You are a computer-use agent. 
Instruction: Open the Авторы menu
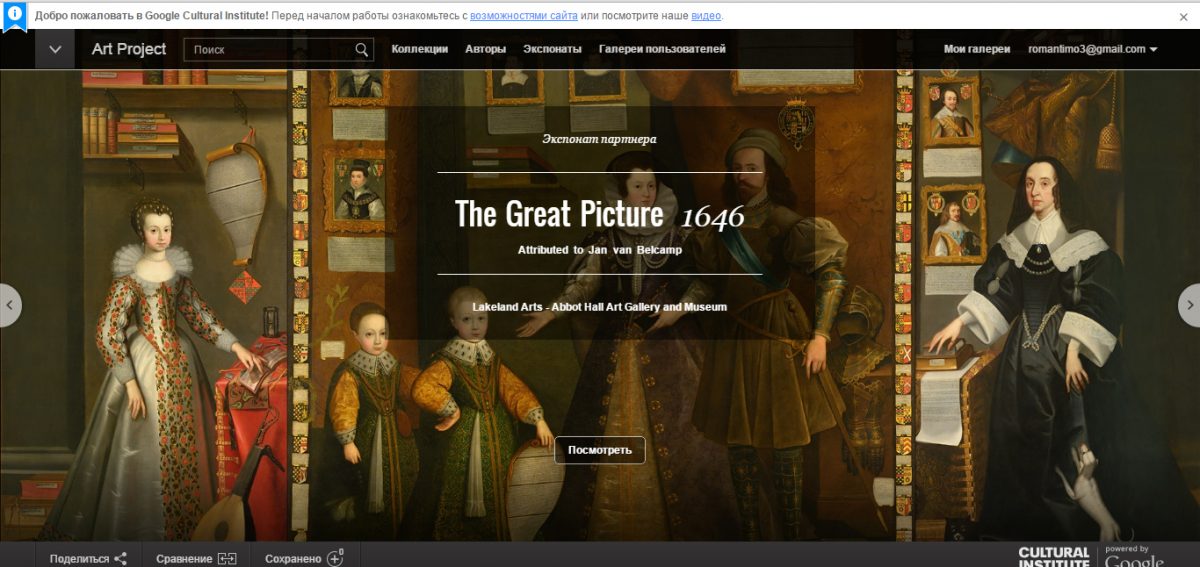[x=486, y=49]
